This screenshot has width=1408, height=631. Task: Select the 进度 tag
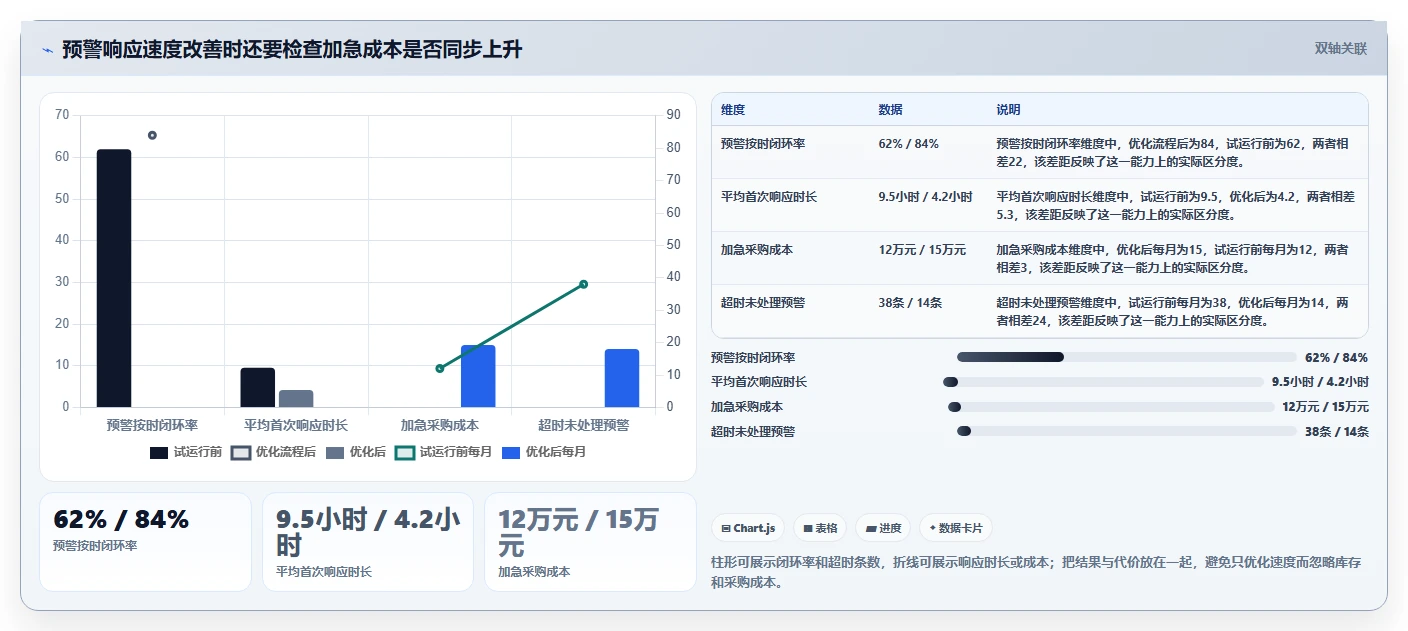(883, 528)
